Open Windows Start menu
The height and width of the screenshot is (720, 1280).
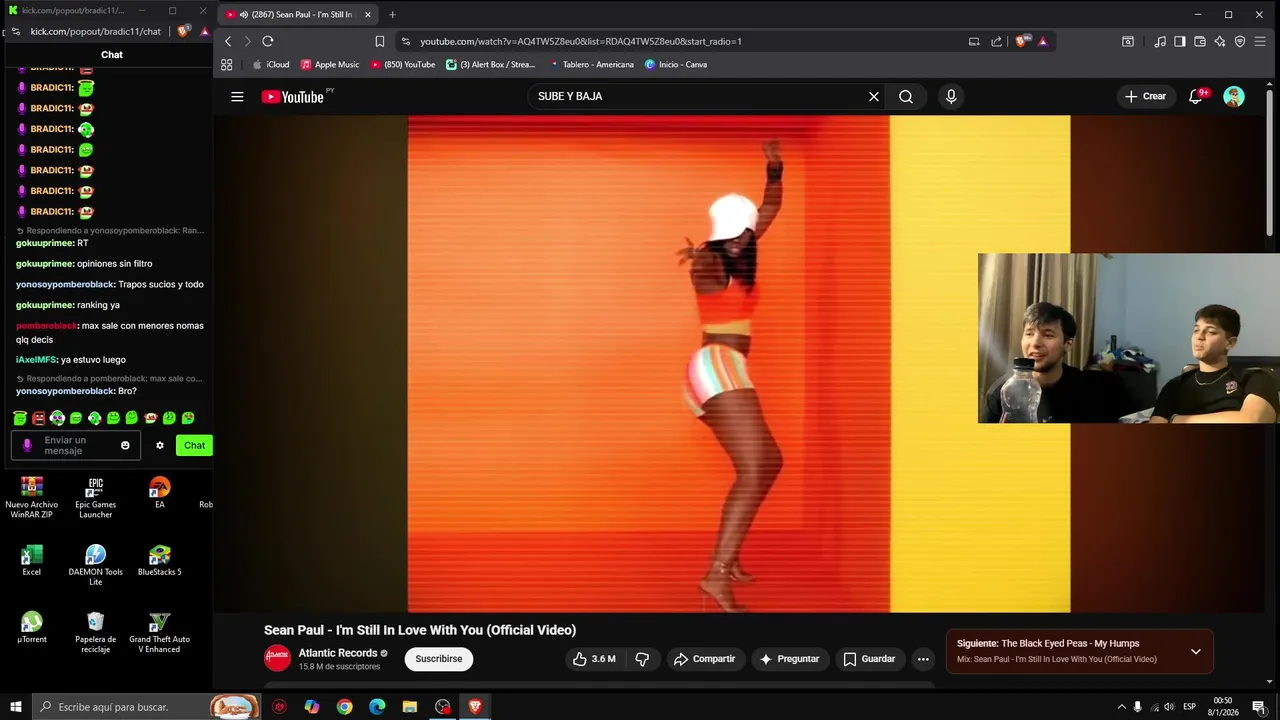pyautogui.click(x=16, y=707)
